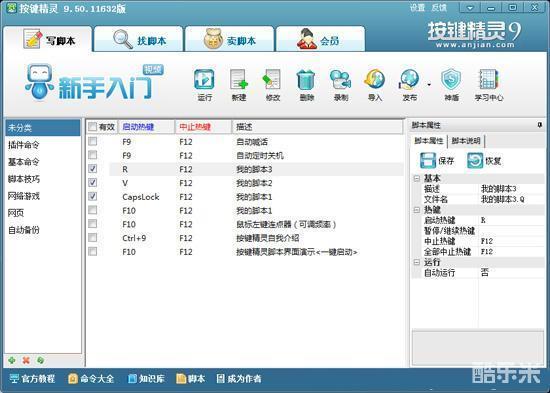Click the green add category icon
Image resolution: width=550 pixels, height=393 pixels.
coord(12,360)
